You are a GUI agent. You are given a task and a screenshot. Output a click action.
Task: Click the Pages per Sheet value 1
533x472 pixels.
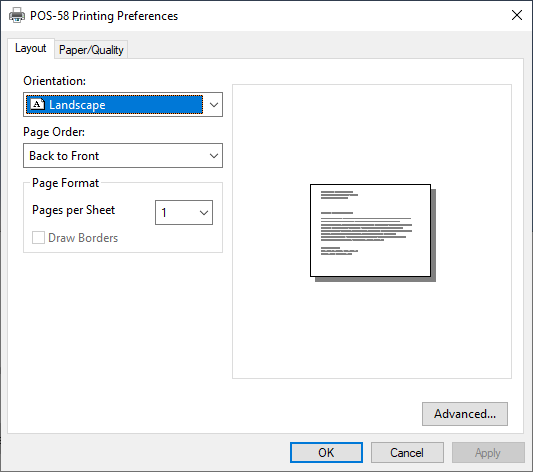coord(164,213)
